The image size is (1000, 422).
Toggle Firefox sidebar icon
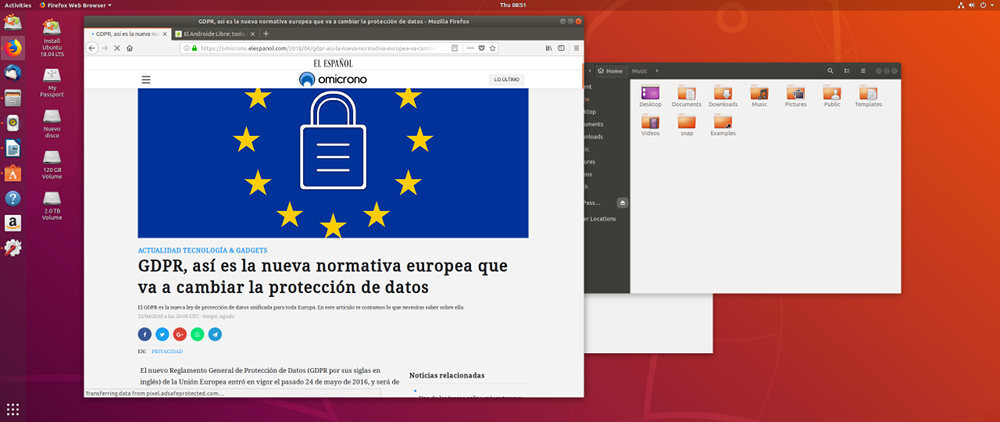point(561,48)
